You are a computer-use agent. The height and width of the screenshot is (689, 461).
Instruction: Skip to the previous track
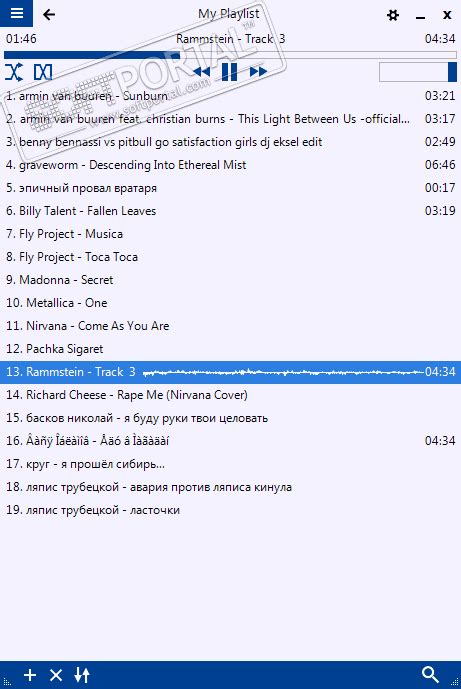pos(202,72)
